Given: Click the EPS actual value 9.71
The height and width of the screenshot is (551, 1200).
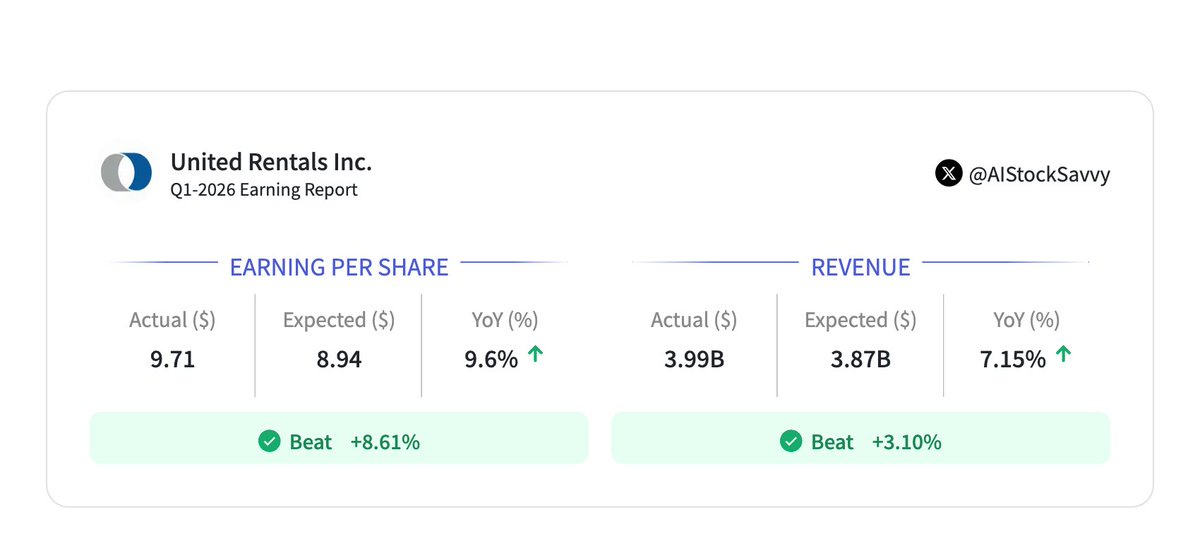Looking at the screenshot, I should pyautogui.click(x=172, y=359).
